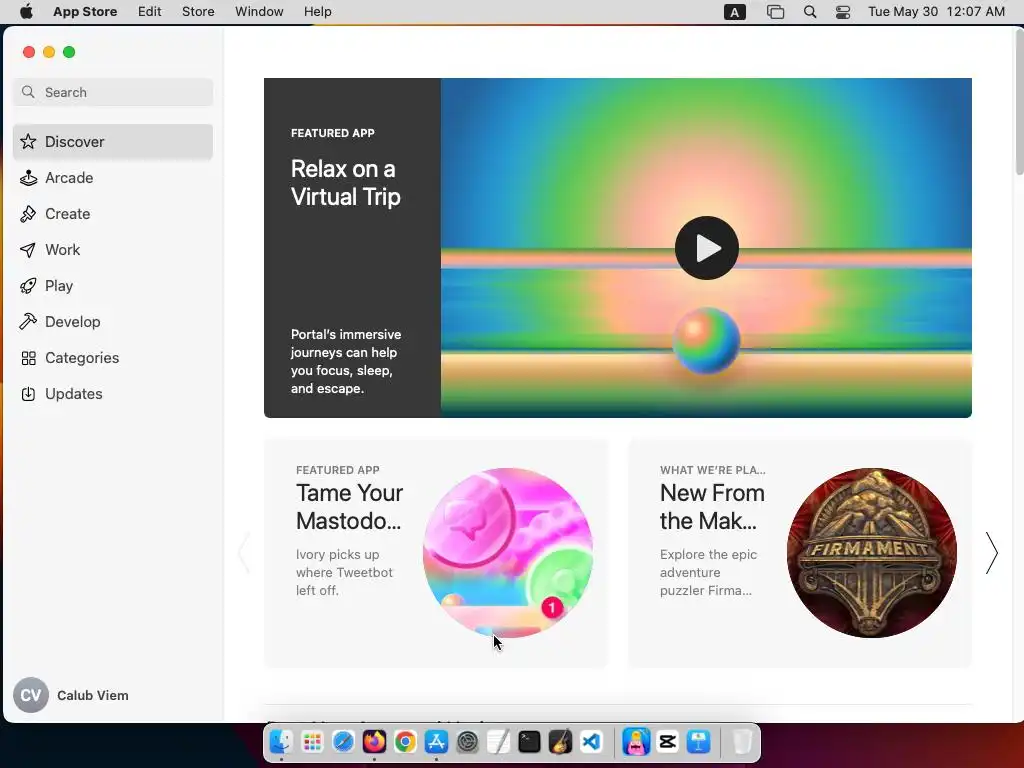The image size is (1024, 768).
Task: Open the Play section
Action: [x=113, y=285]
